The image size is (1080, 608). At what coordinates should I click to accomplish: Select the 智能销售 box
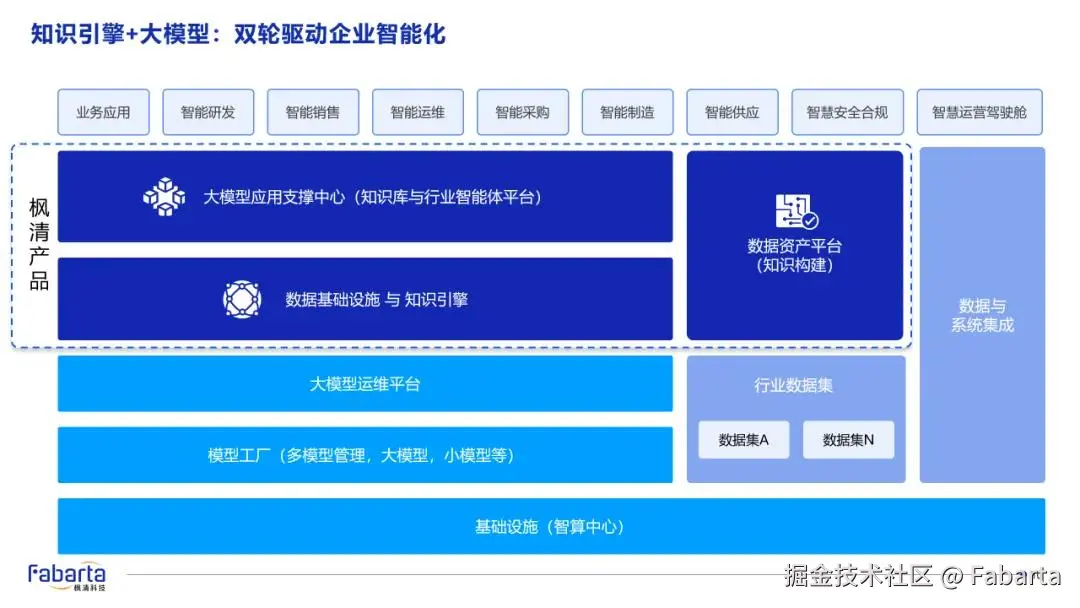pyautogui.click(x=313, y=112)
